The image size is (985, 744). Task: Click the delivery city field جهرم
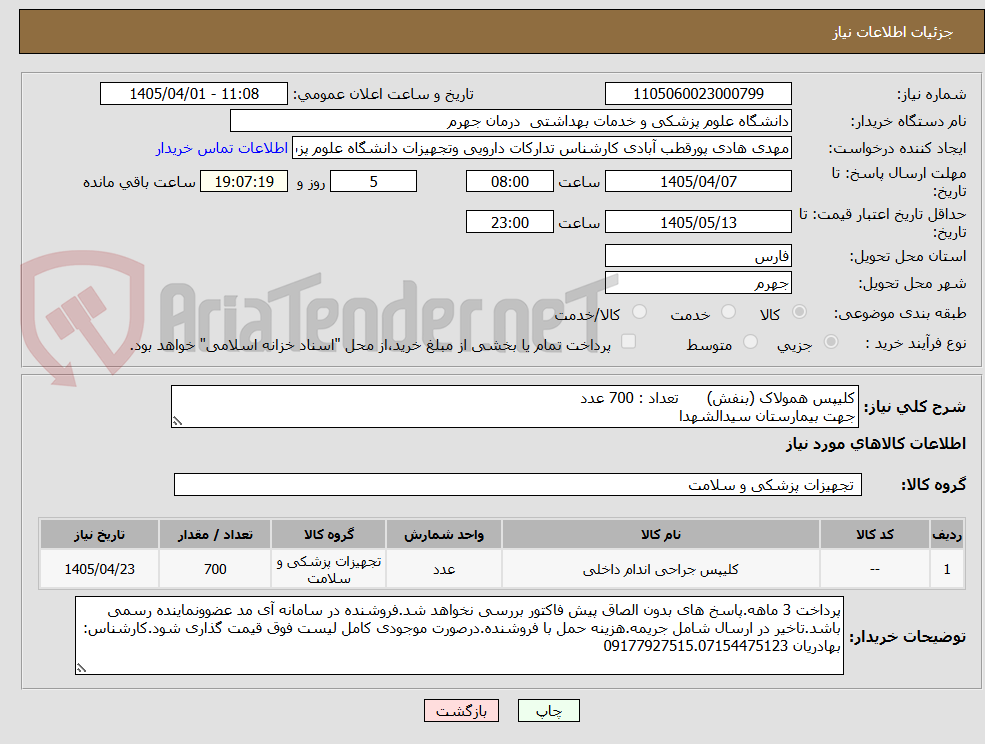[x=698, y=283]
